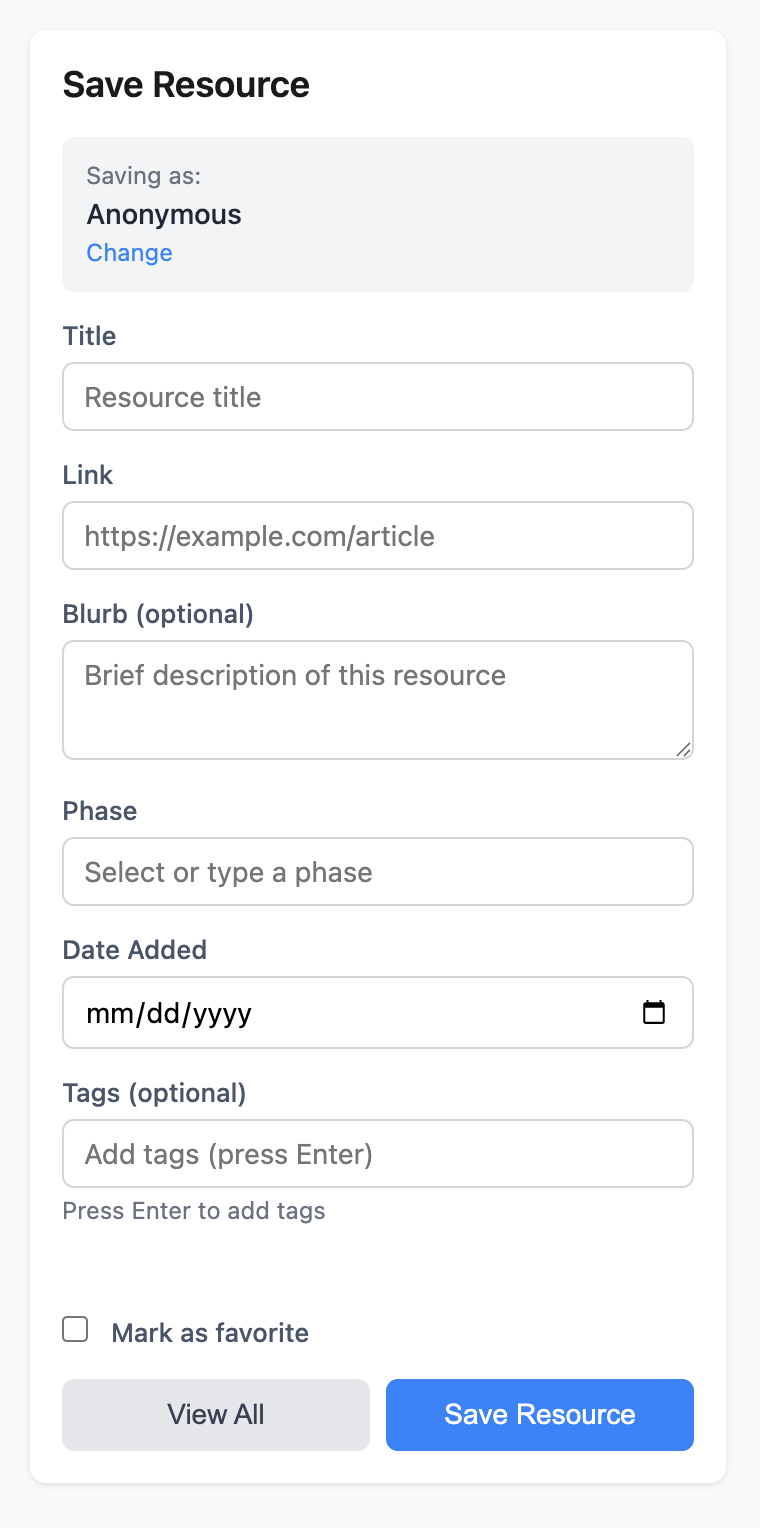Click the Blurb textarea resize handle
Image resolution: width=760 pixels, height=1528 pixels.
click(683, 749)
